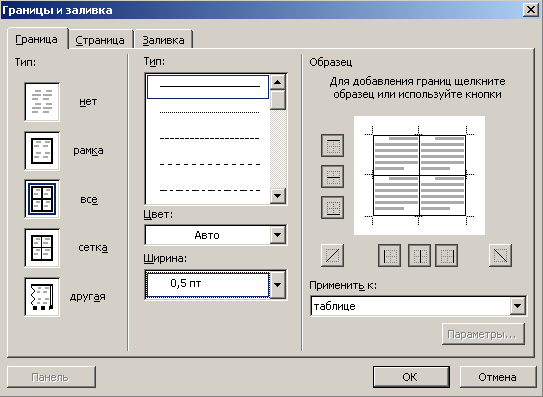Close the Границы и заливка dialog
Image resolution: width=543 pixels, height=397 pixels.
pyautogui.click(x=531, y=10)
